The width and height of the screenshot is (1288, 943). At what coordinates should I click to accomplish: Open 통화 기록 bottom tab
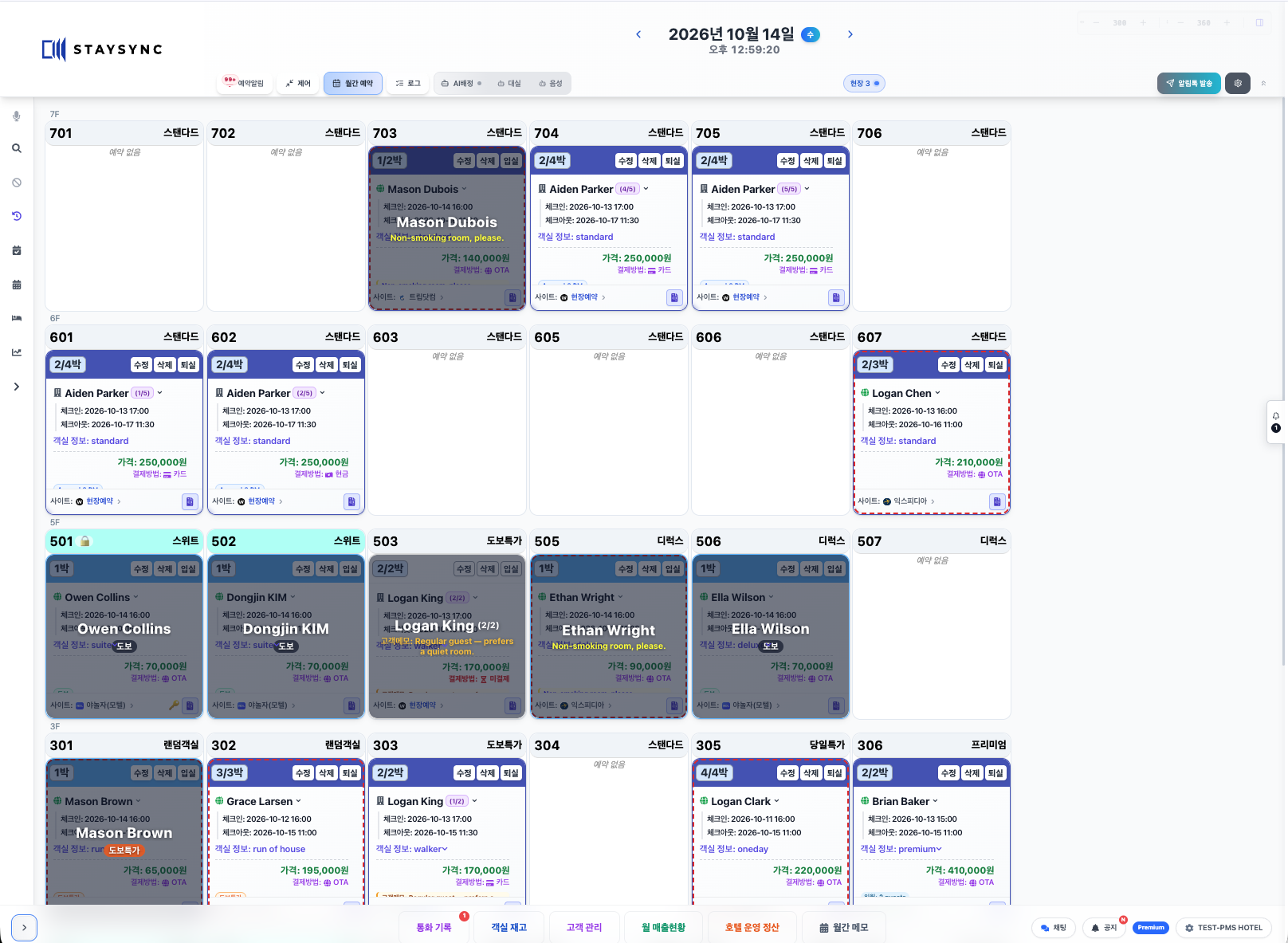click(x=434, y=927)
